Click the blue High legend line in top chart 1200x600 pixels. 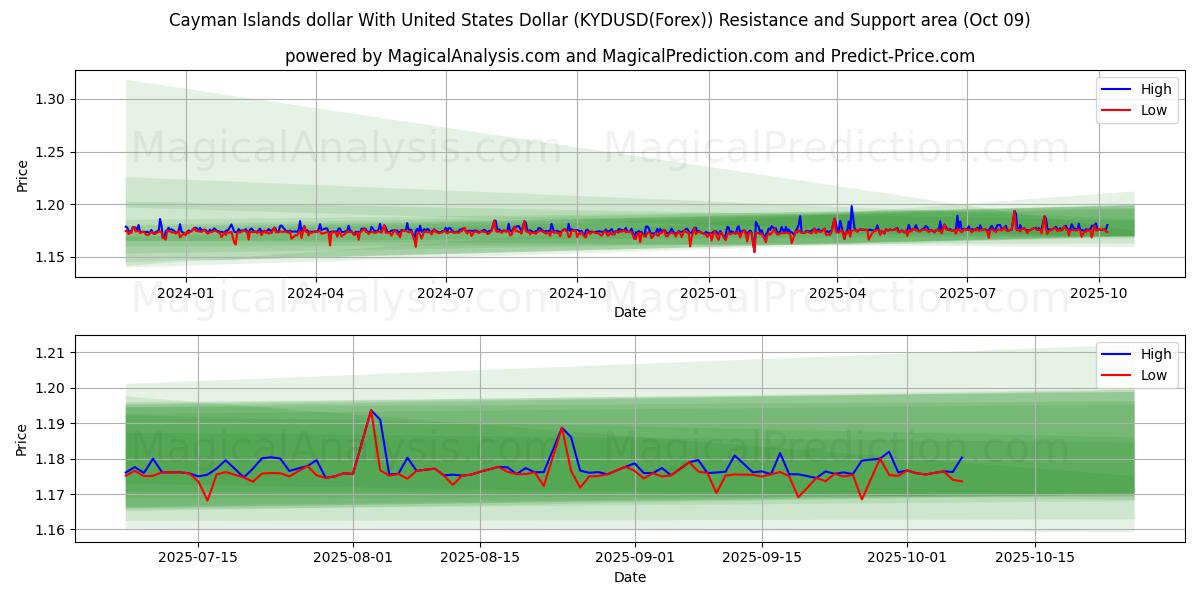click(1117, 89)
